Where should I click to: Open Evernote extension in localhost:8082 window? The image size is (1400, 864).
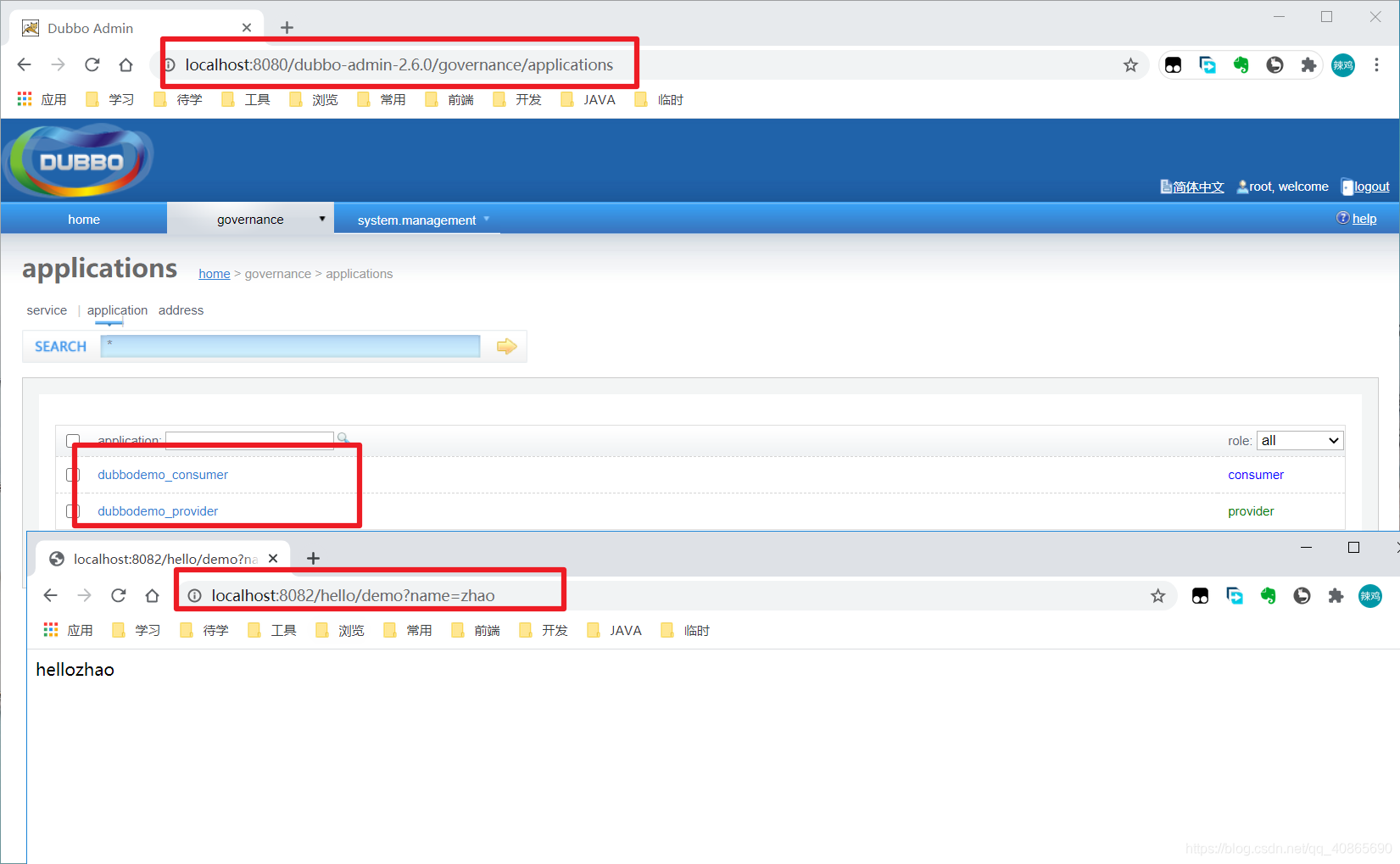pyautogui.click(x=1268, y=596)
